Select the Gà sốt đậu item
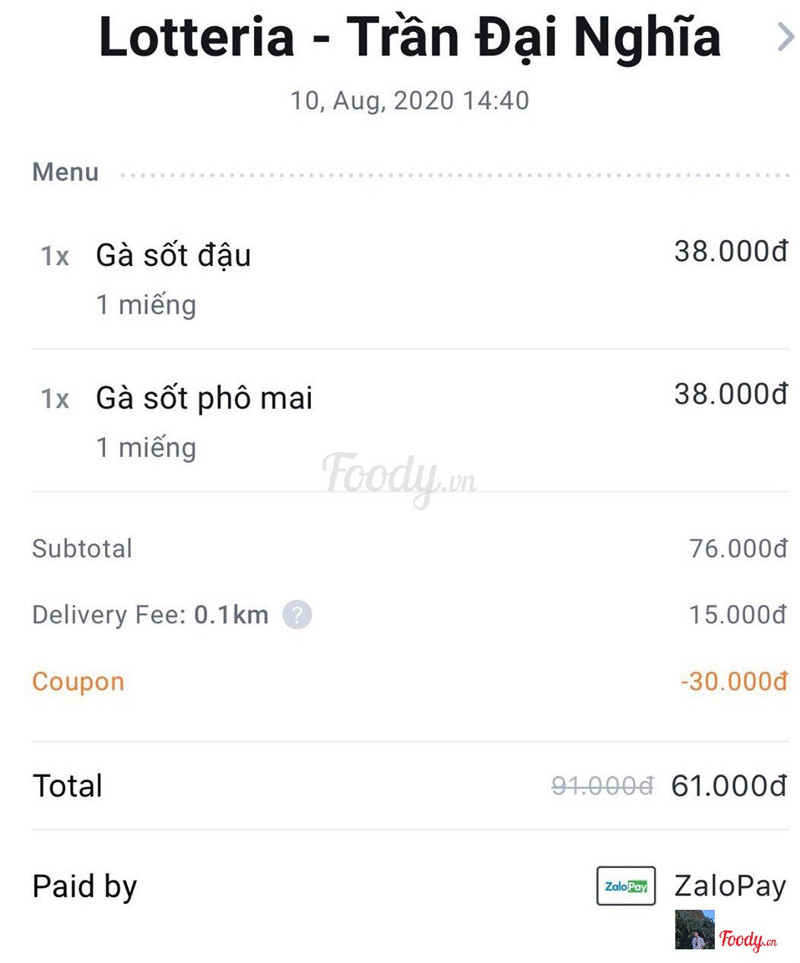Screen dimensions: 800x963 point(173,256)
